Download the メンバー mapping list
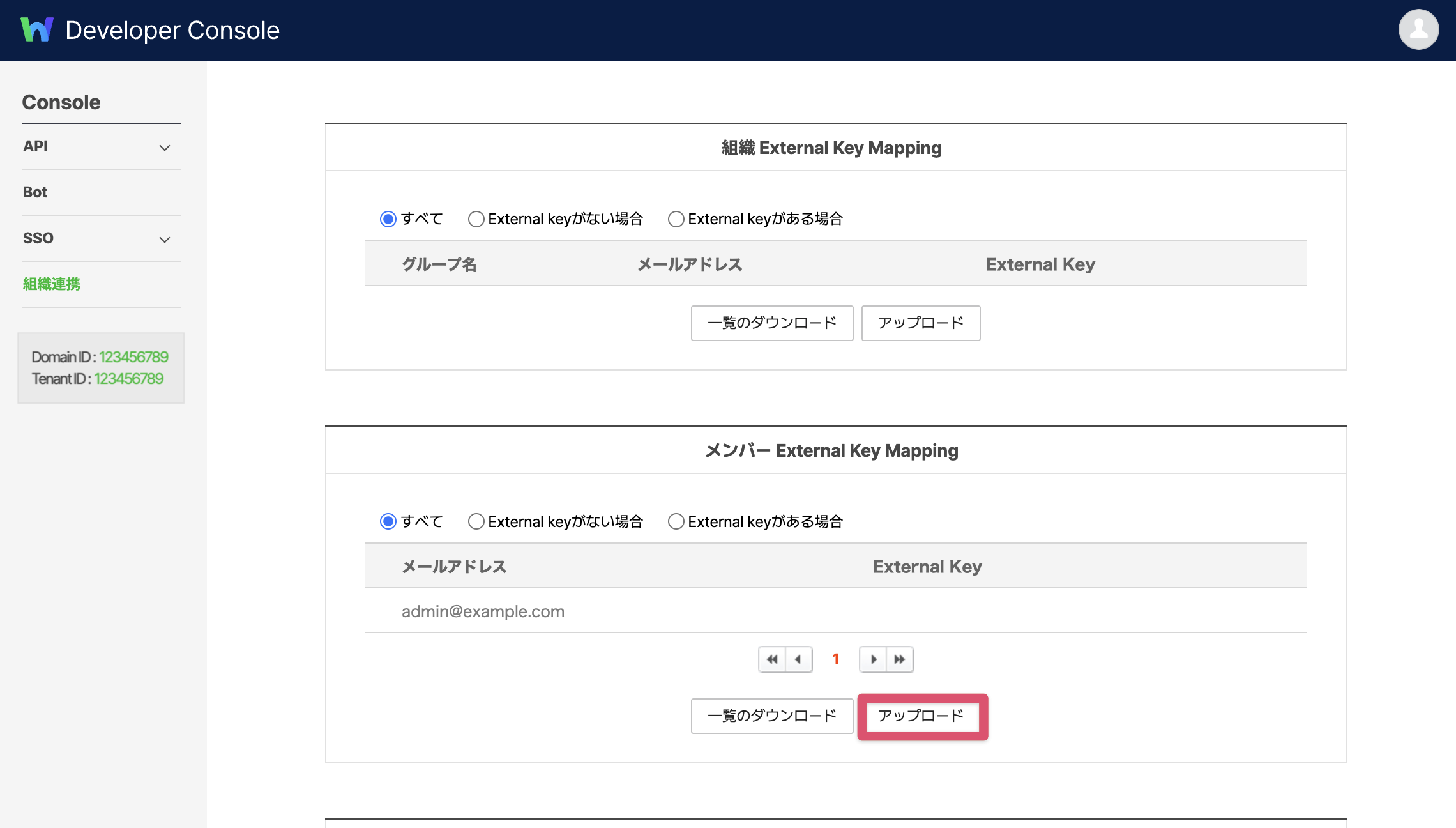The width and height of the screenshot is (1456, 828). coord(772,716)
